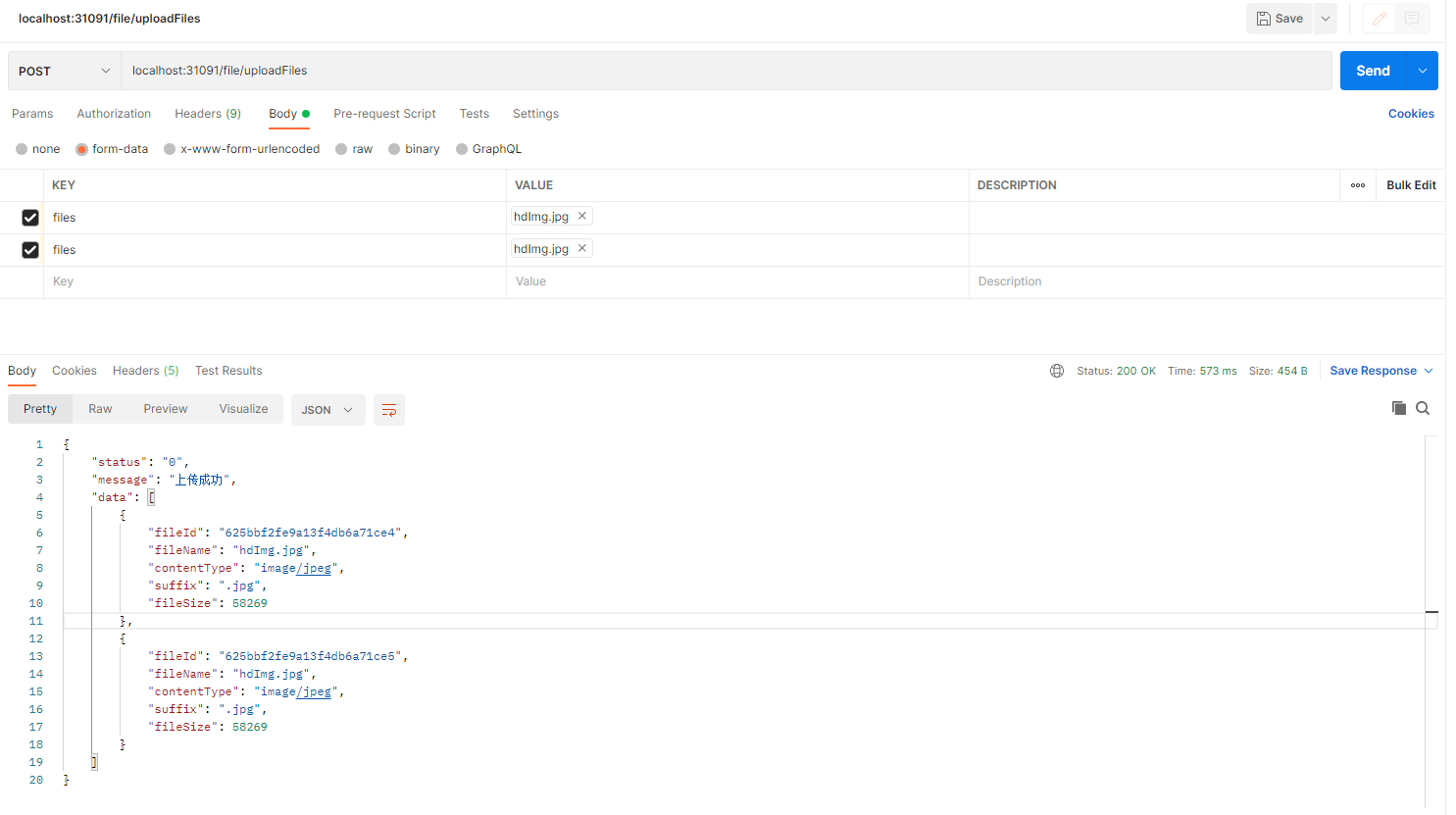Remove first hdImg.jpg file with X

(582, 216)
